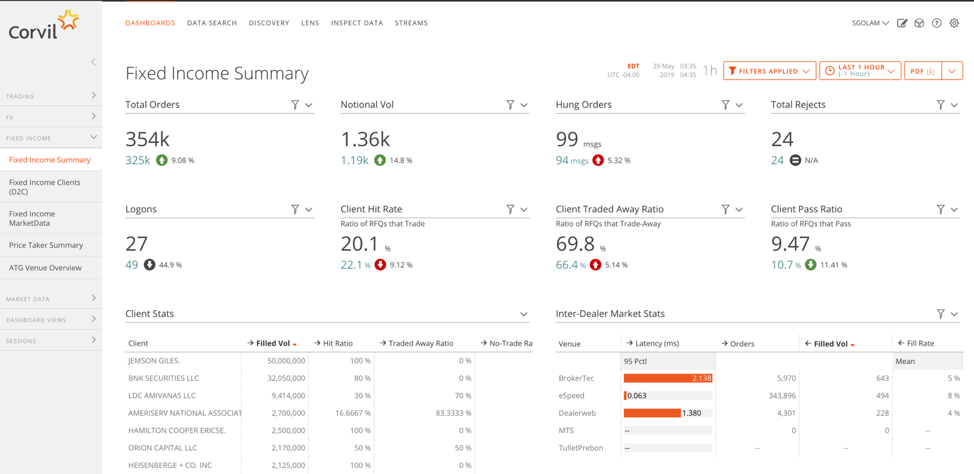Viewport: 974px width, 474px height.
Task: Click Inter-Dealer Market Stats filter funnel icon
Action: click(x=940, y=314)
